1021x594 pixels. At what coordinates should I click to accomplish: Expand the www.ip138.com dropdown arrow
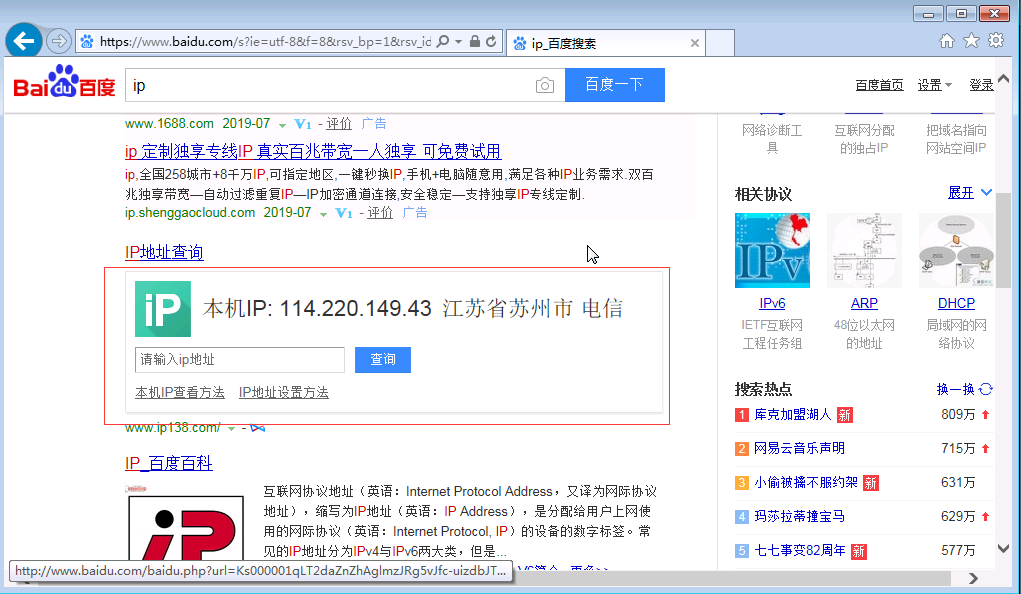(231, 429)
